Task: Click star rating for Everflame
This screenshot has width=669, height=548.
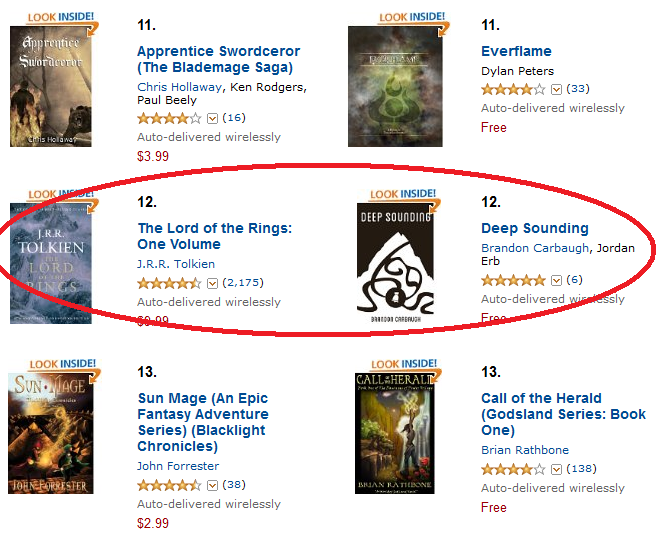Action: 513,89
